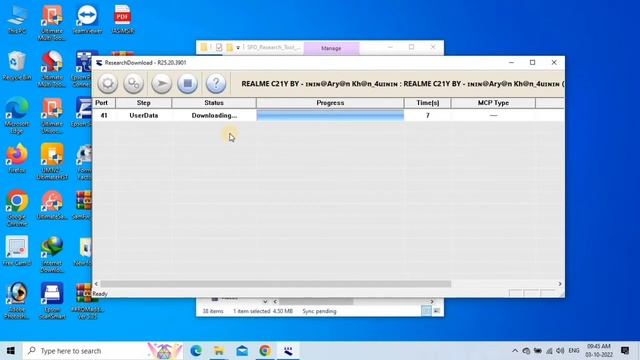Viewport: 640px width, 360px height.
Task: Open the Settings double-gear icon
Action: coord(133,83)
